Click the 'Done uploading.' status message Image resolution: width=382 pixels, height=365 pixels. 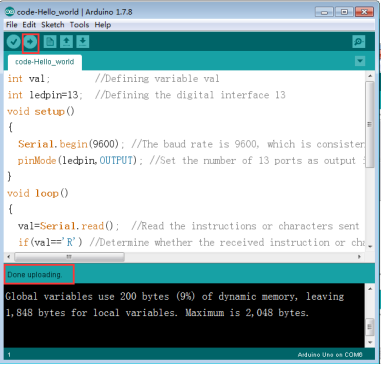(x=35, y=275)
